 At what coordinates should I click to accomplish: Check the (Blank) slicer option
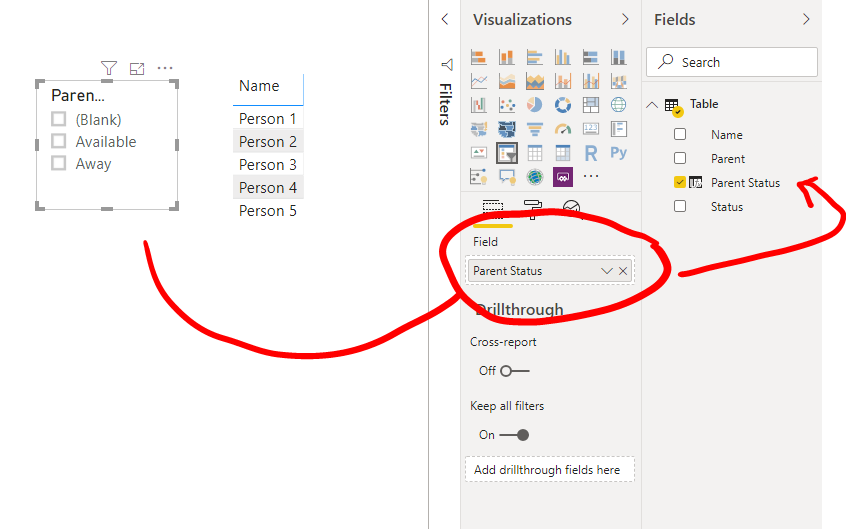(58, 119)
